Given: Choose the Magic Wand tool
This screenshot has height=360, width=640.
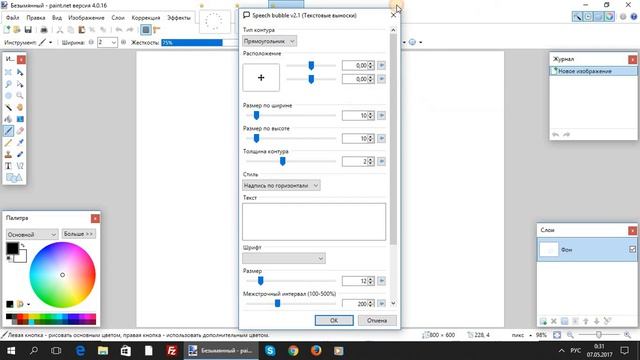Looking at the screenshot, I should tap(8, 108).
